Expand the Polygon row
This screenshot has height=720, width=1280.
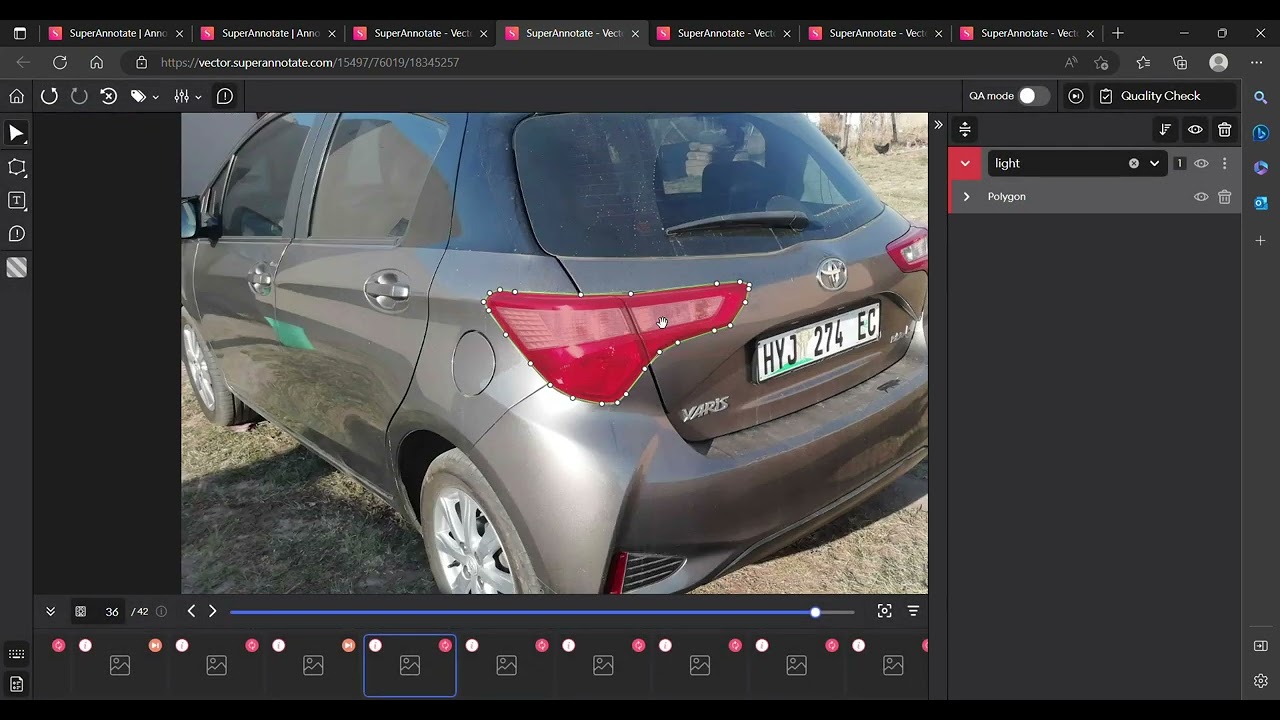966,197
